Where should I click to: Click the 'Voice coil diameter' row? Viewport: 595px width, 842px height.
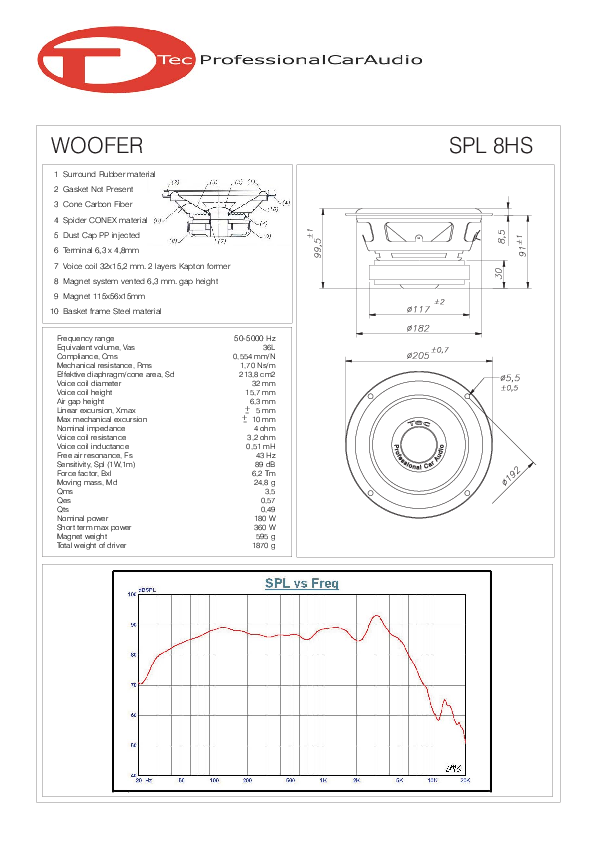point(166,383)
